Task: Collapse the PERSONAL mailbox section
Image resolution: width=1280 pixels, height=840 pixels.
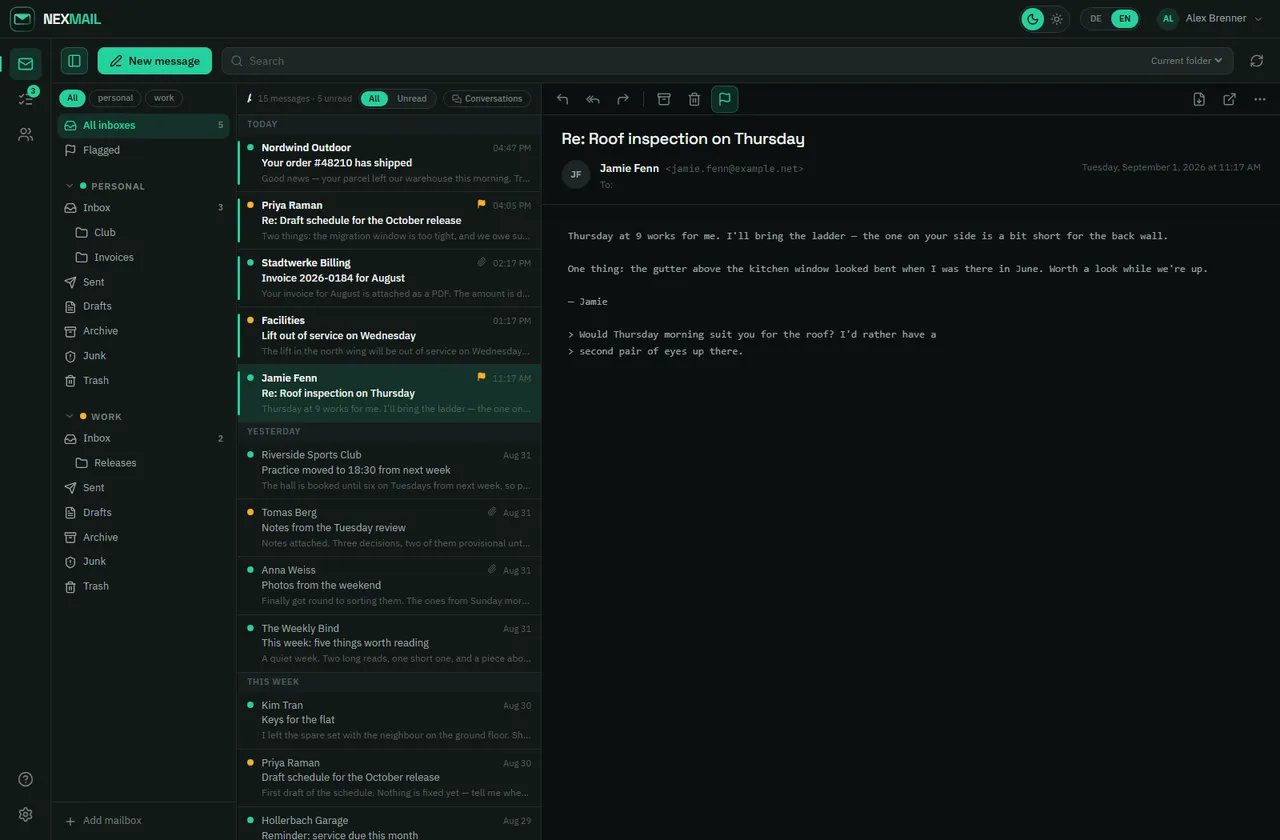Action: pyautogui.click(x=70, y=186)
